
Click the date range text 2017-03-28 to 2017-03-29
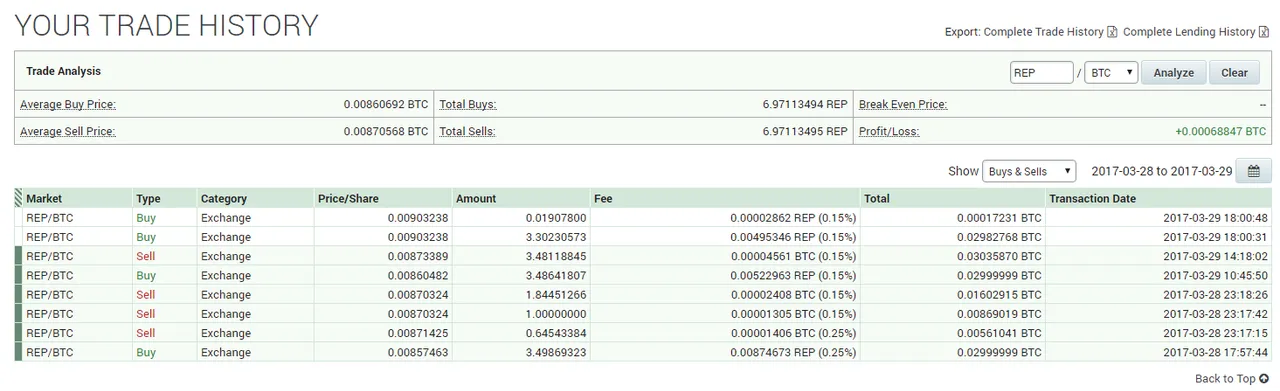click(1162, 171)
